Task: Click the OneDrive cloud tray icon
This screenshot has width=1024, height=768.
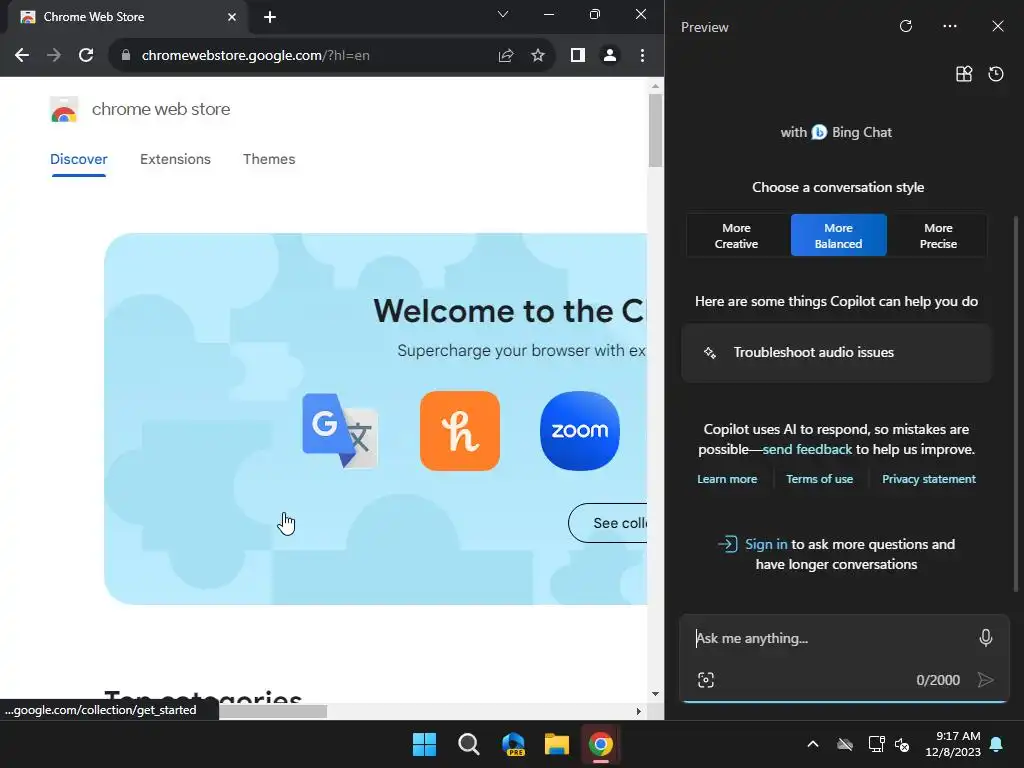Action: pos(845,744)
